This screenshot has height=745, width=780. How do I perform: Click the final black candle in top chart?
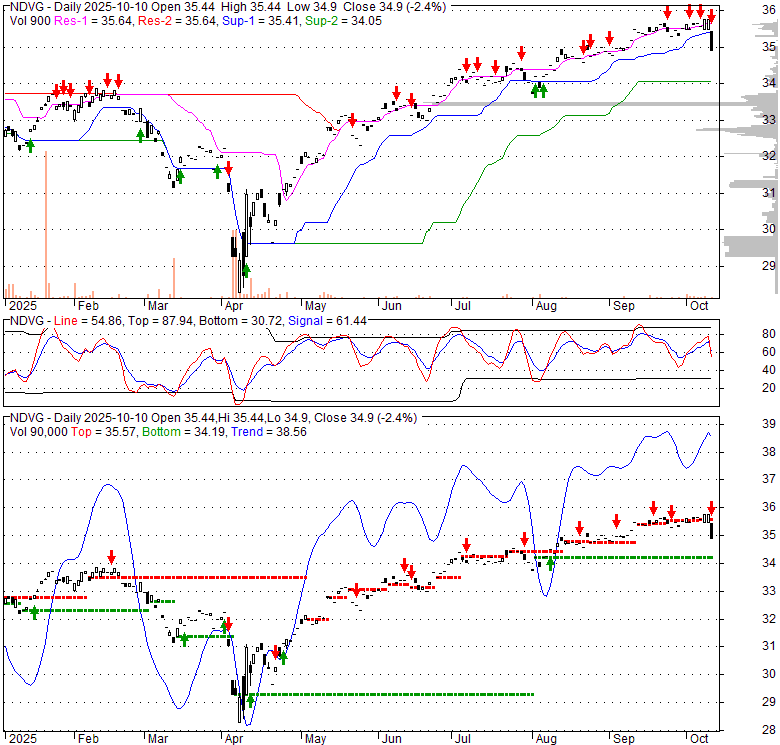tap(711, 41)
